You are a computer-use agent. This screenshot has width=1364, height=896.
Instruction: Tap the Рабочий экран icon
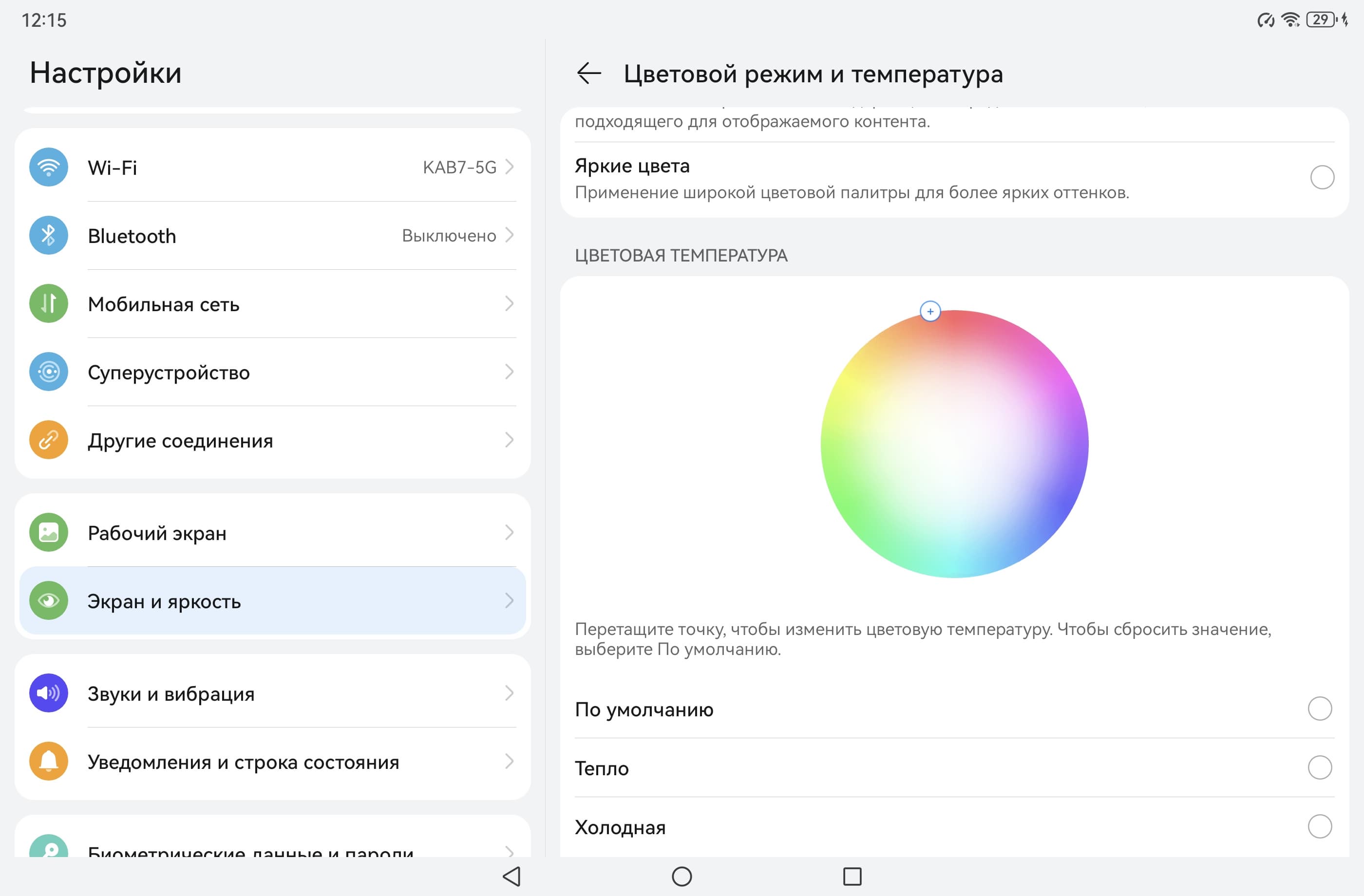[x=49, y=532]
